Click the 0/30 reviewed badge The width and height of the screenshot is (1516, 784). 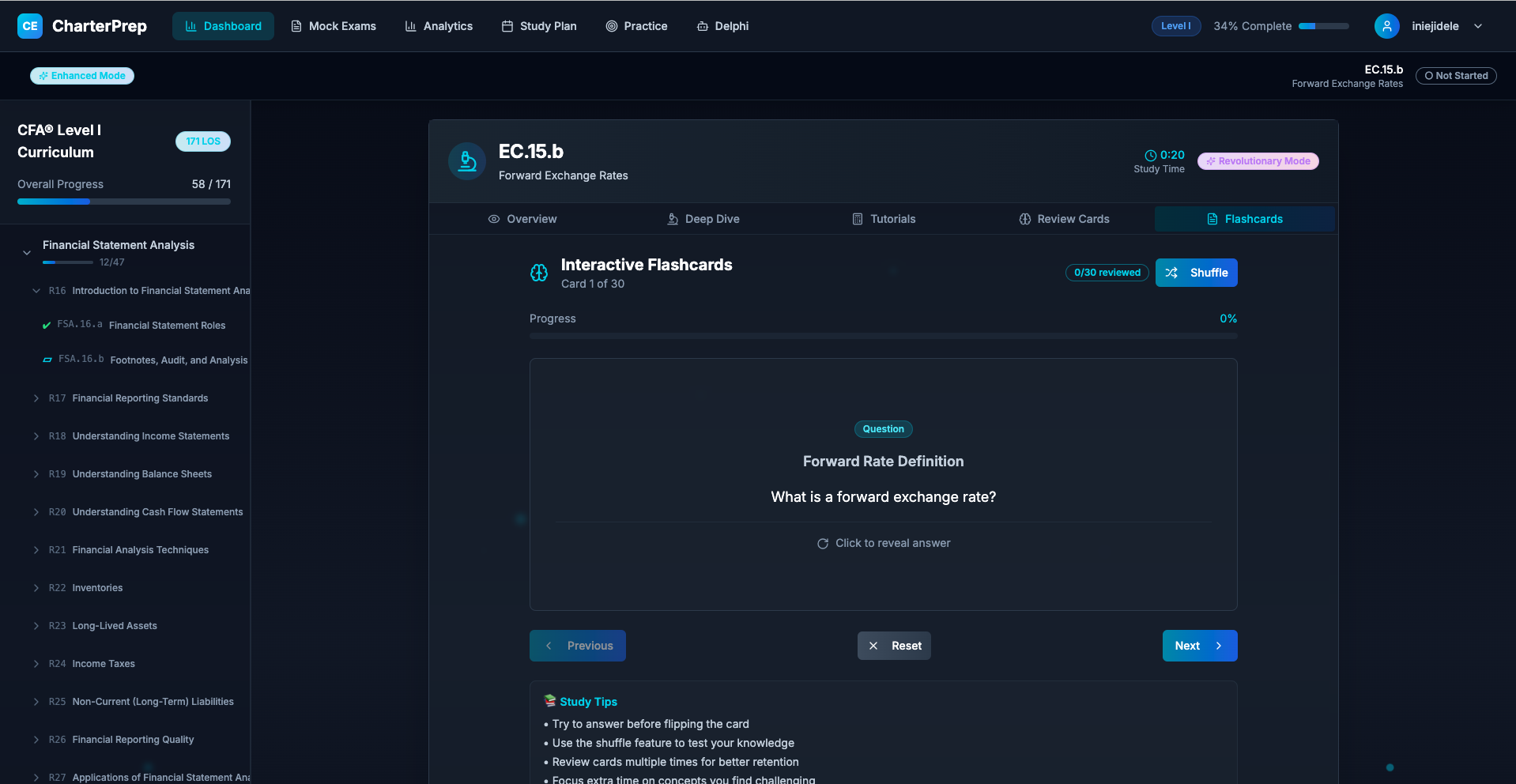(x=1107, y=273)
